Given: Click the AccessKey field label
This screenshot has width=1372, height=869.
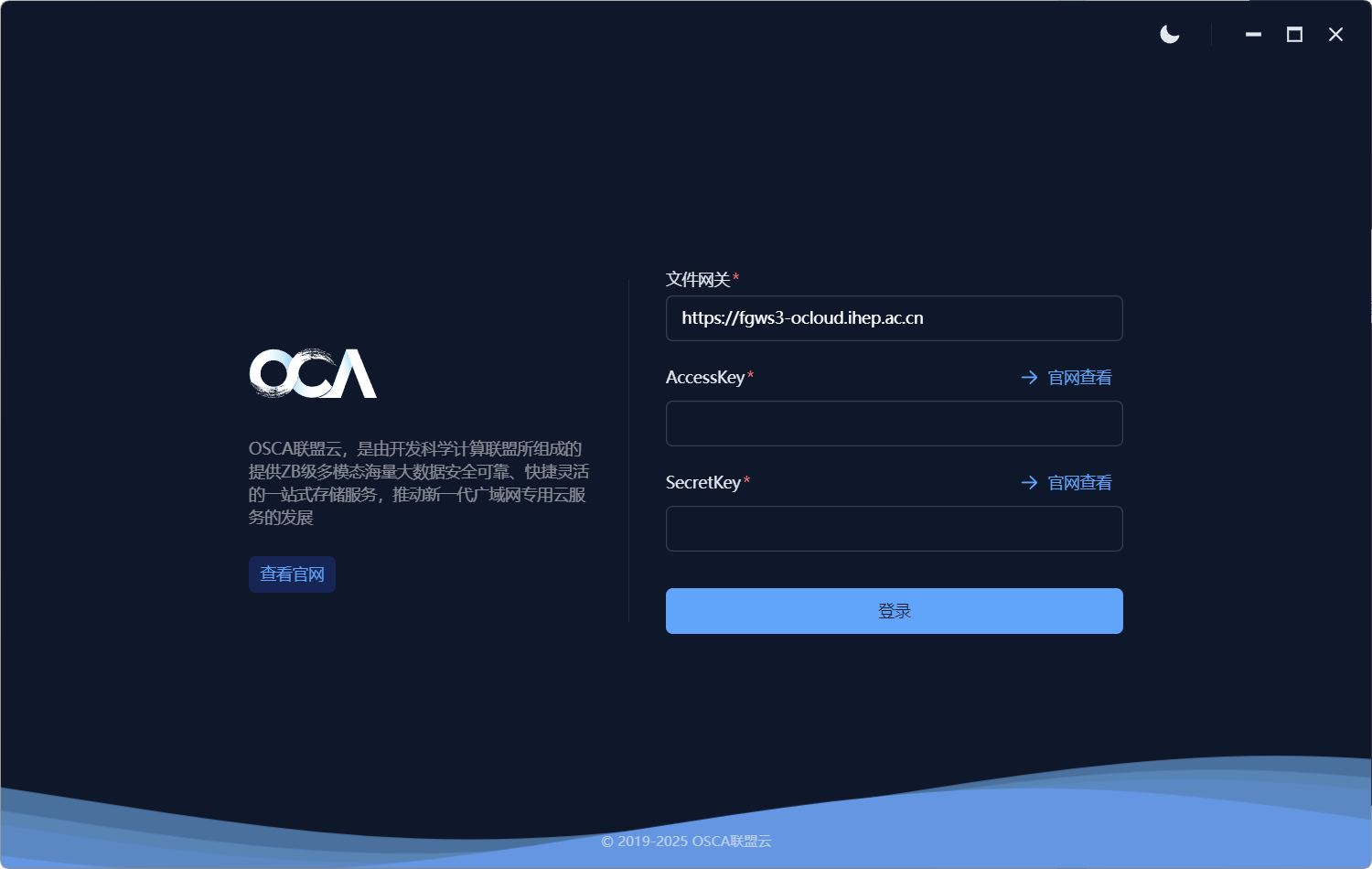Looking at the screenshot, I should point(704,378).
